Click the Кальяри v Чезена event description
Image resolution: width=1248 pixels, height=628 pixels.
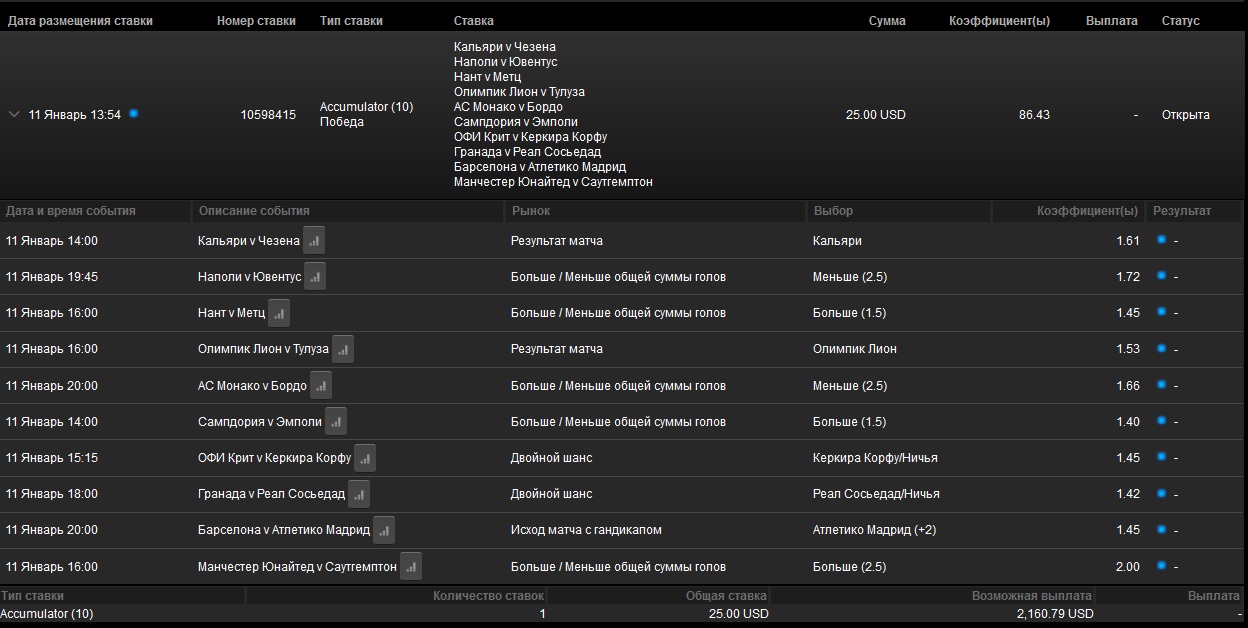click(x=248, y=241)
